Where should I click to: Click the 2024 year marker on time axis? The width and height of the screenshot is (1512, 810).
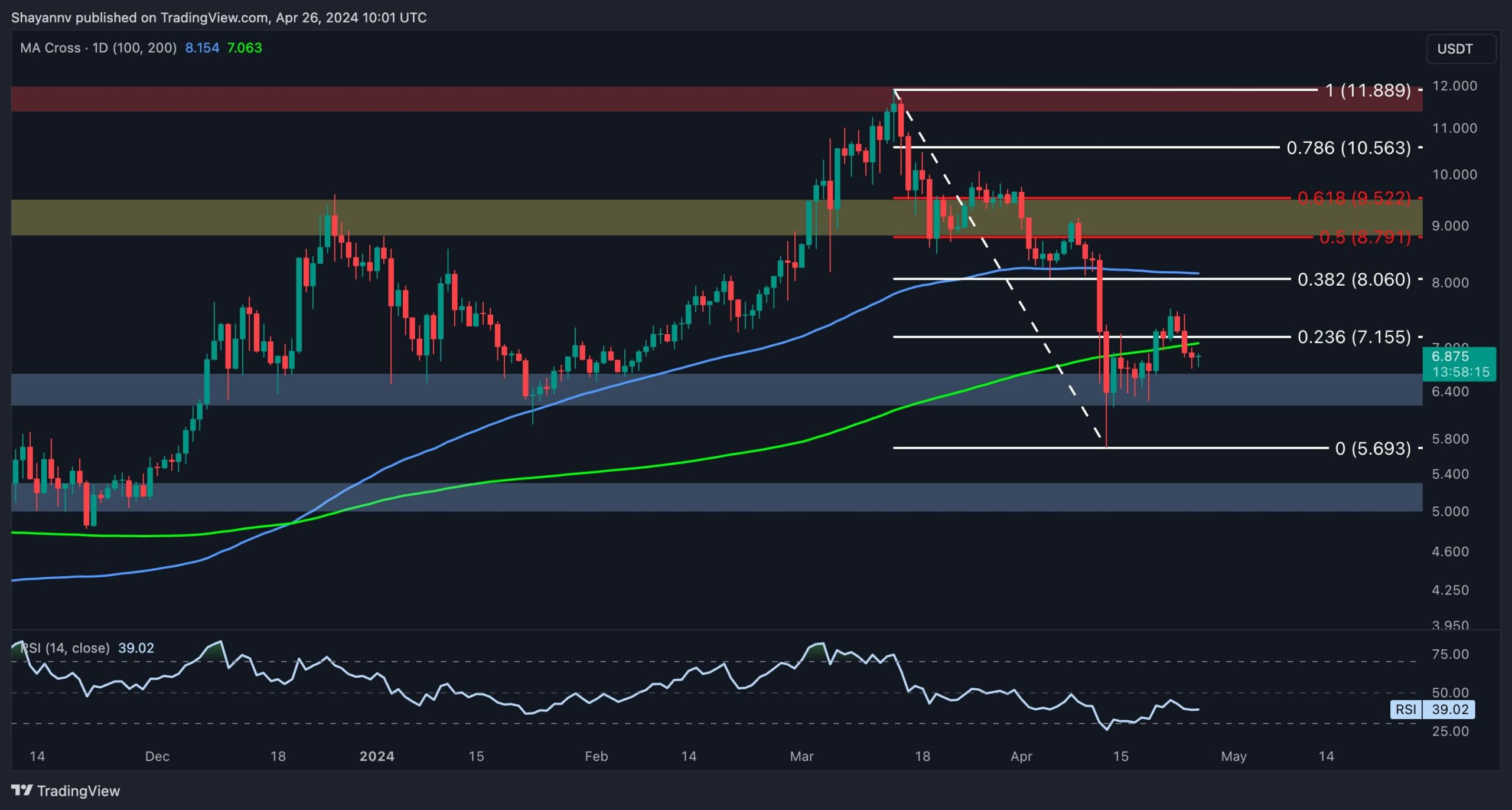click(x=377, y=756)
